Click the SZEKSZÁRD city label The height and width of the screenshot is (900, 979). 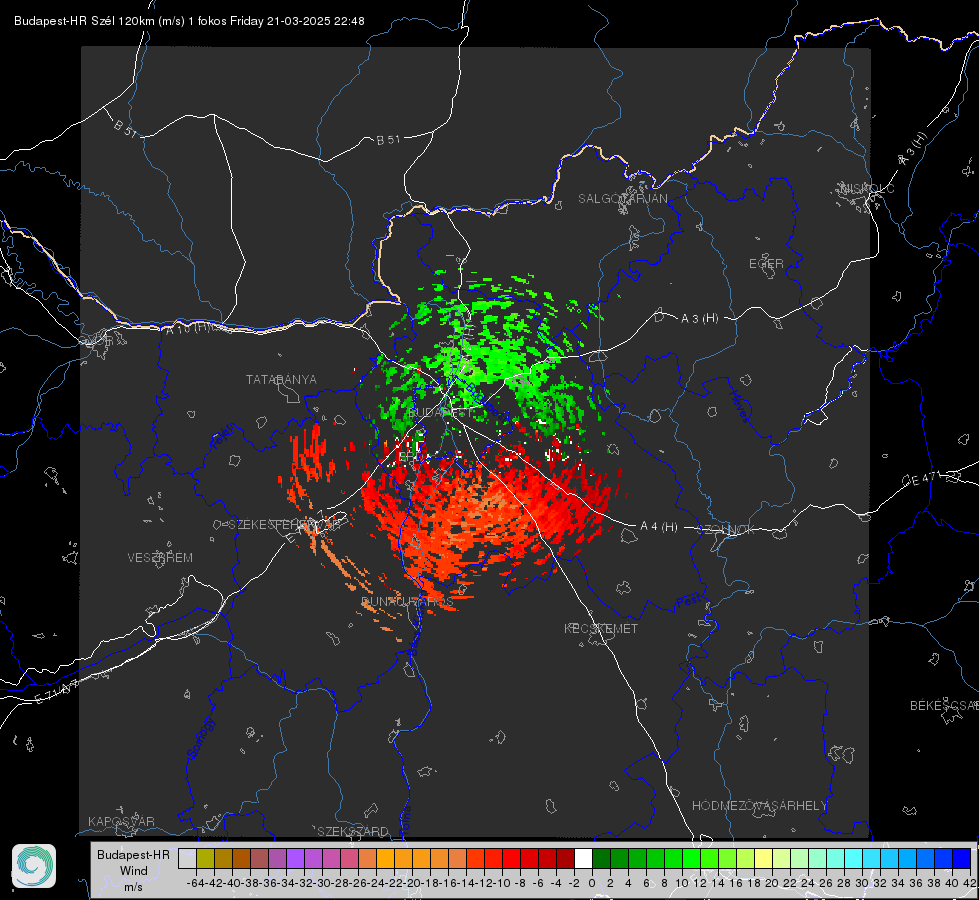pyautogui.click(x=352, y=831)
